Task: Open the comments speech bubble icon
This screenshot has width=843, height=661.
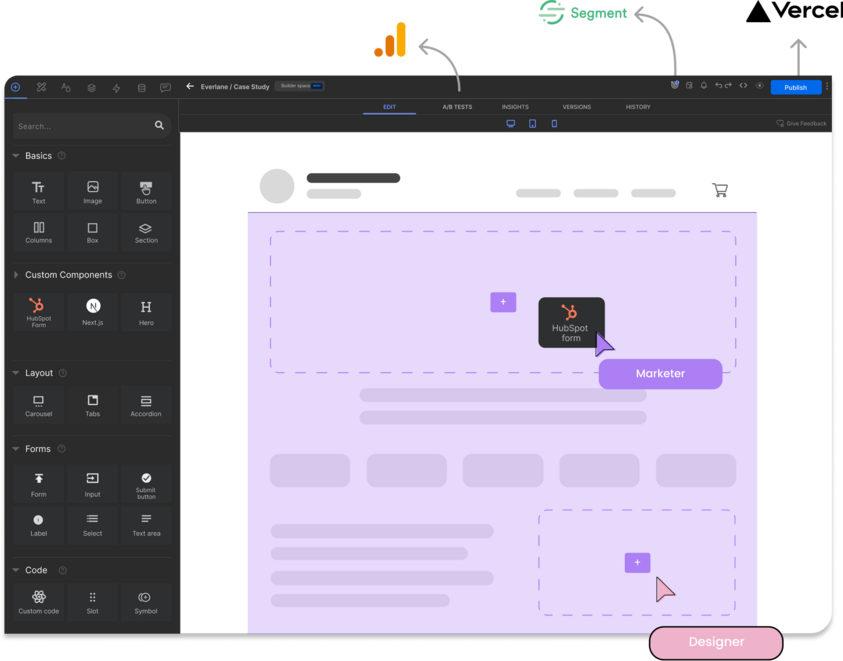Action: (166, 88)
